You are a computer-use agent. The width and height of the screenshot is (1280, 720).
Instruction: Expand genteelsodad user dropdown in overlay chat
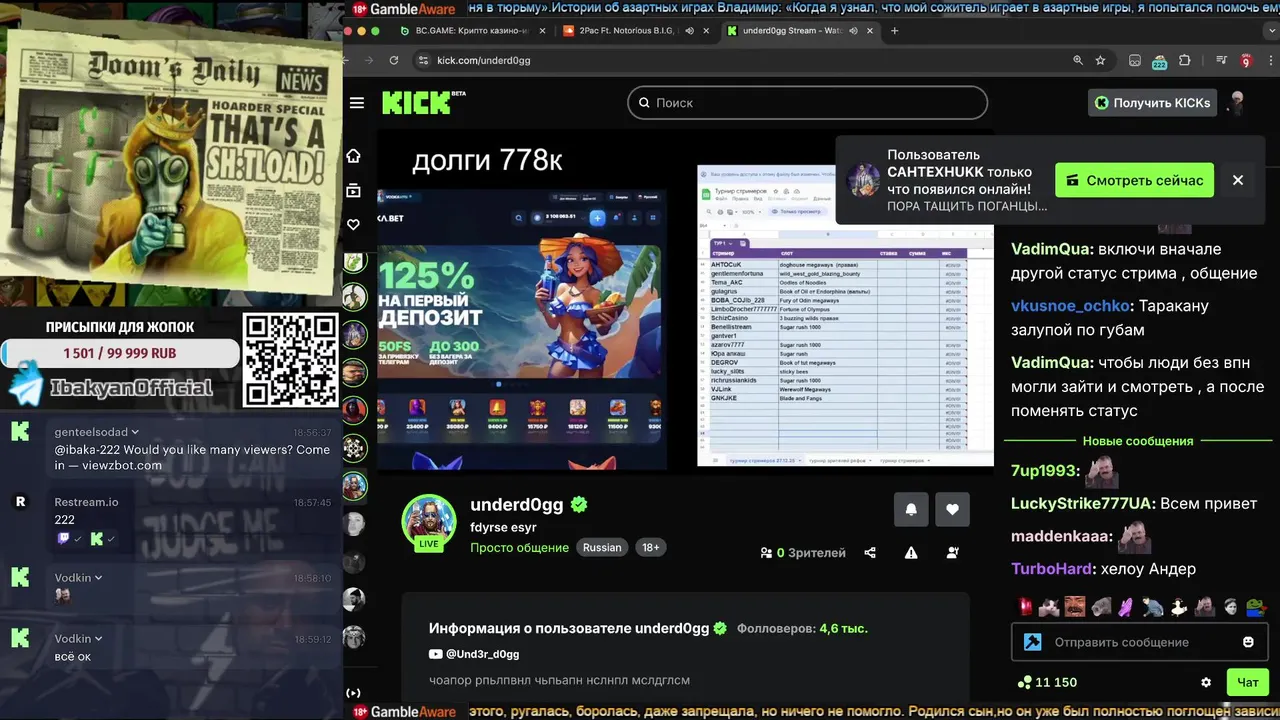135,432
